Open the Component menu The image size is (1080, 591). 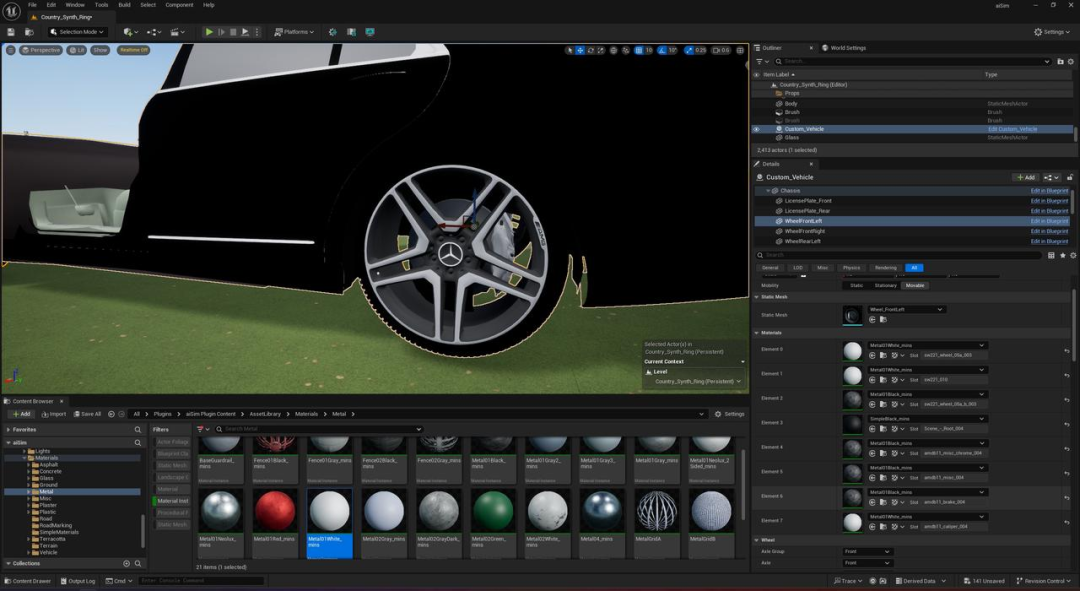[x=179, y=5]
